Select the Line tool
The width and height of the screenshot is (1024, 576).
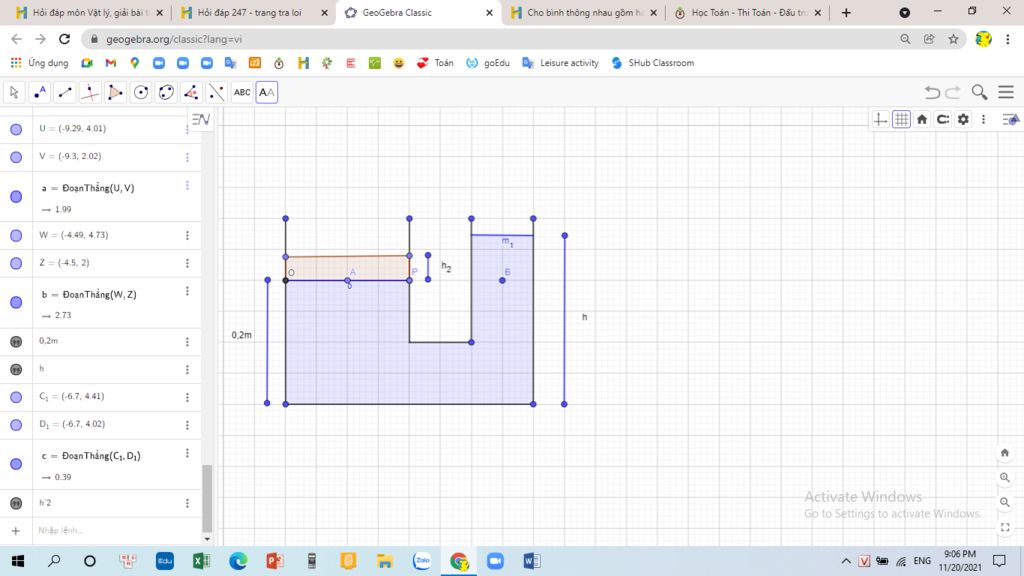click(x=65, y=92)
